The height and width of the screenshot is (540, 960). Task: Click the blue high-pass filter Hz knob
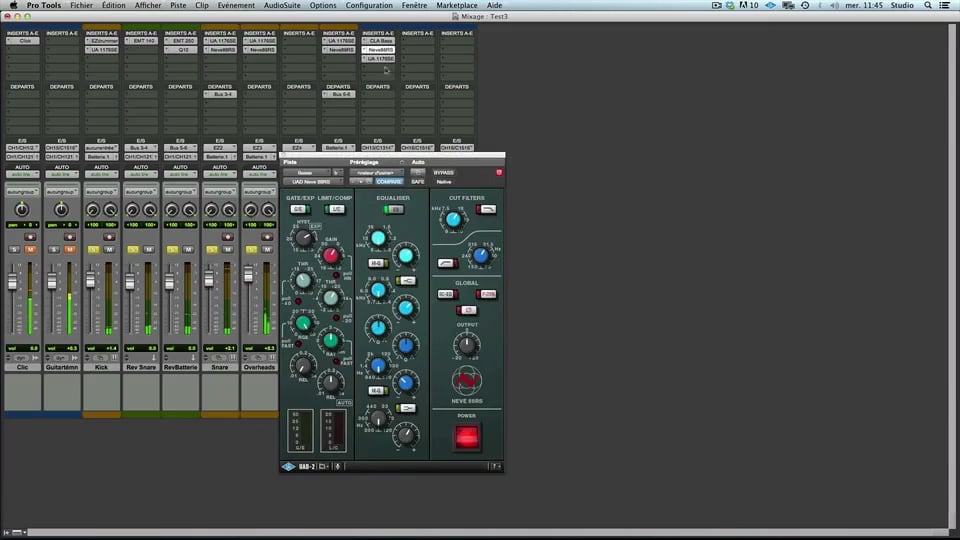(x=481, y=255)
